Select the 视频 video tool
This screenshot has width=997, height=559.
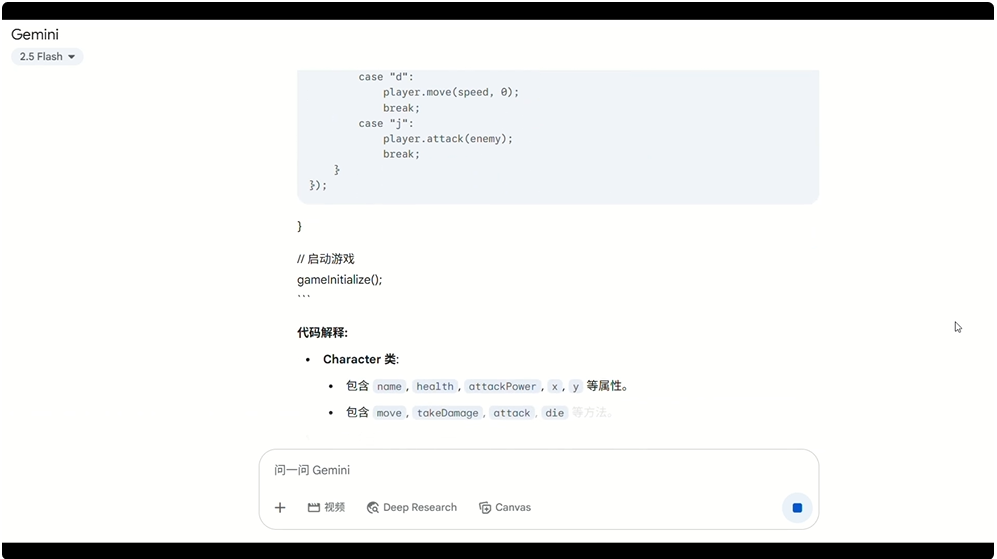pos(326,507)
